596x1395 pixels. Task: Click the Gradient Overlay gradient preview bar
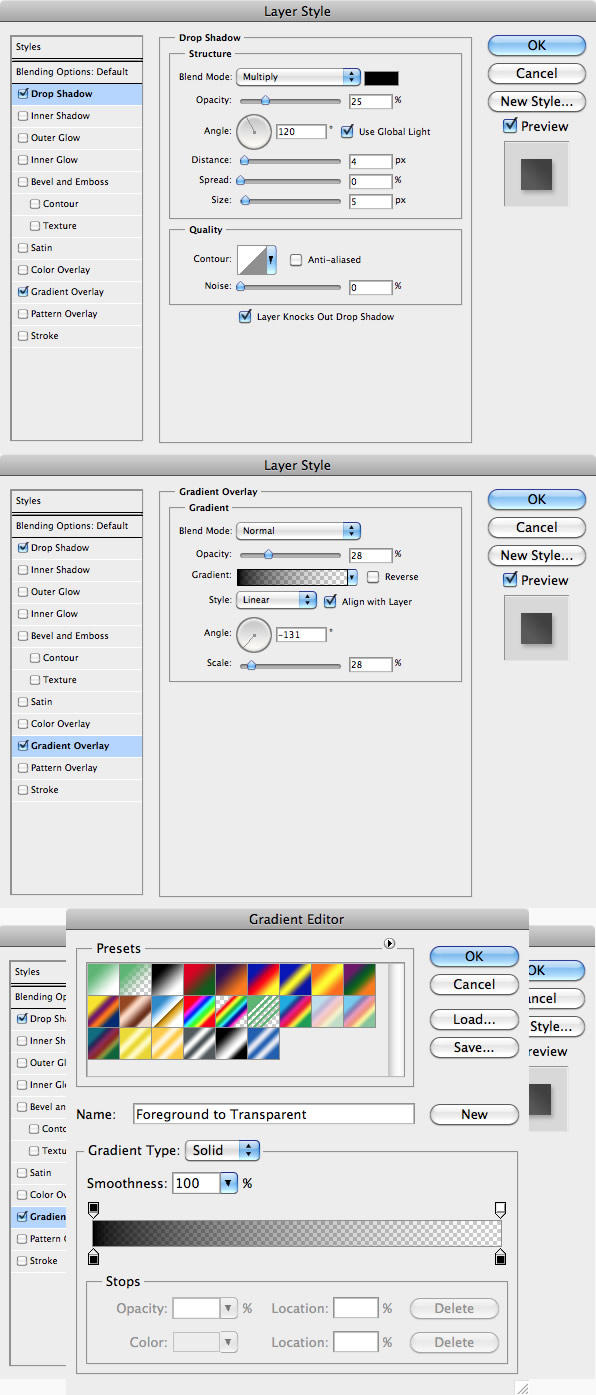pyautogui.click(x=292, y=577)
